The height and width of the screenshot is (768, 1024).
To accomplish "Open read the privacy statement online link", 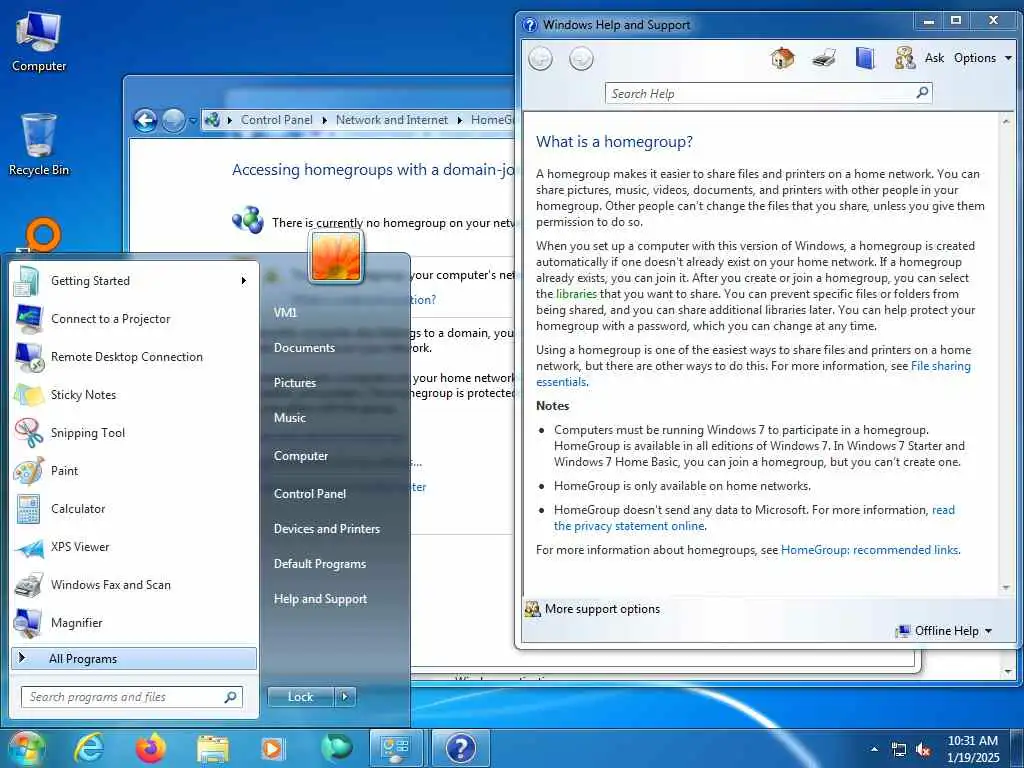I will pos(754,518).
